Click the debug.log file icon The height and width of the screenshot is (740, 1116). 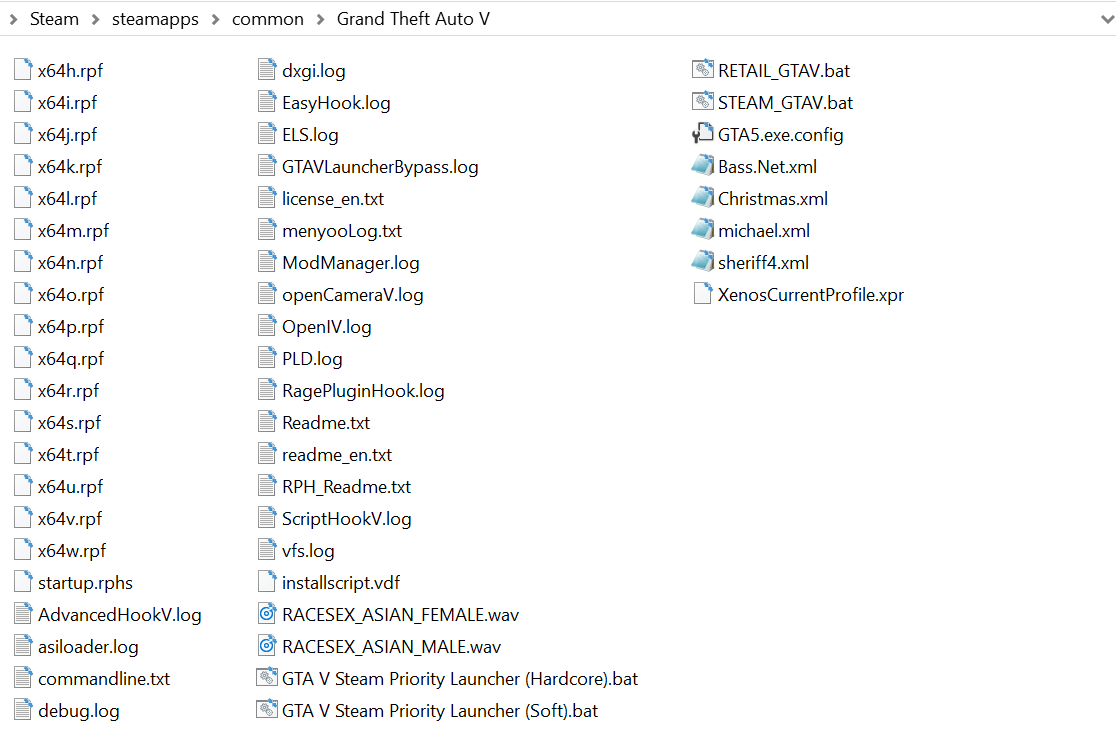pyautogui.click(x=23, y=710)
